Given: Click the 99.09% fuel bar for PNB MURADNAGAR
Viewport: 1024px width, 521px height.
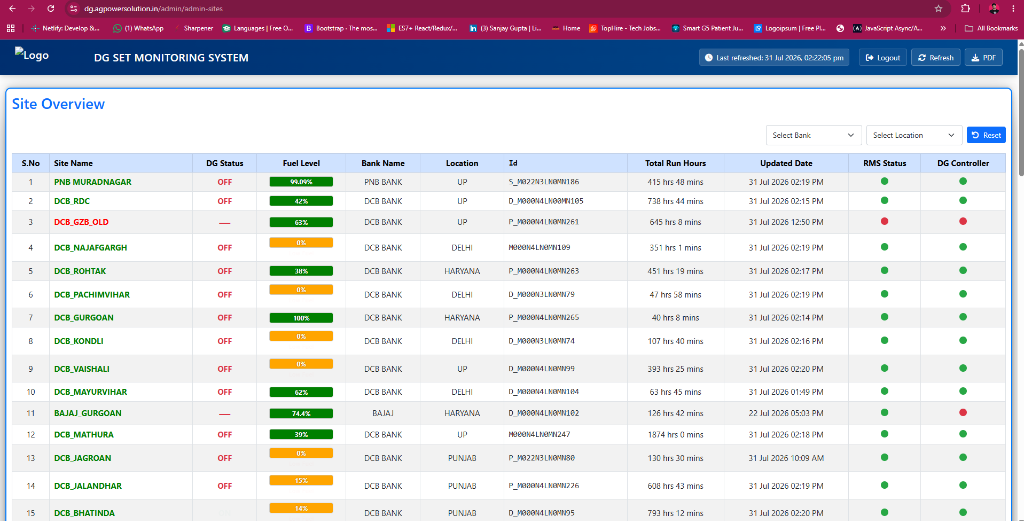Looking at the screenshot, I should tap(301, 182).
